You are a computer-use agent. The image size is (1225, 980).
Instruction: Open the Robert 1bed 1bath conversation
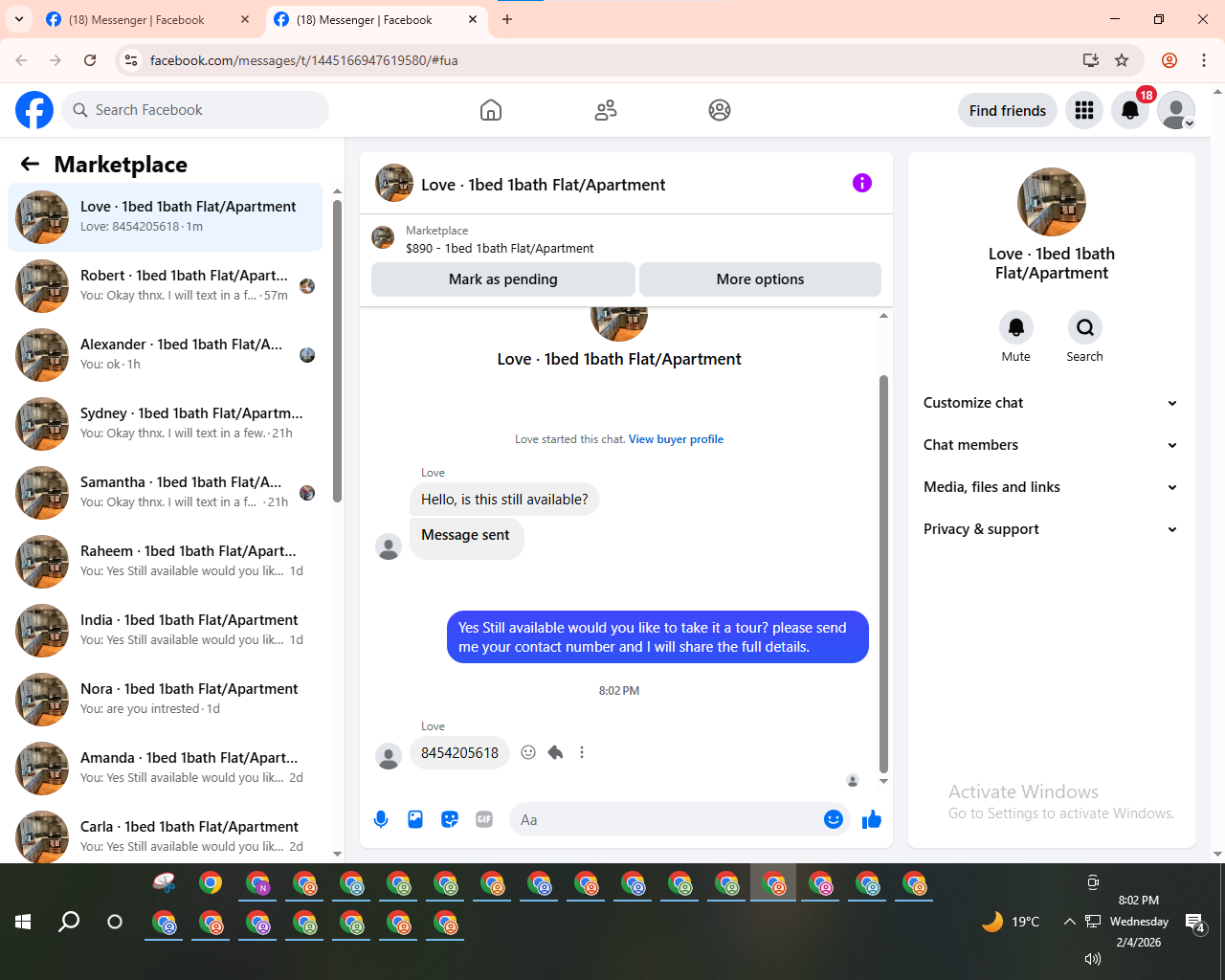(165, 286)
